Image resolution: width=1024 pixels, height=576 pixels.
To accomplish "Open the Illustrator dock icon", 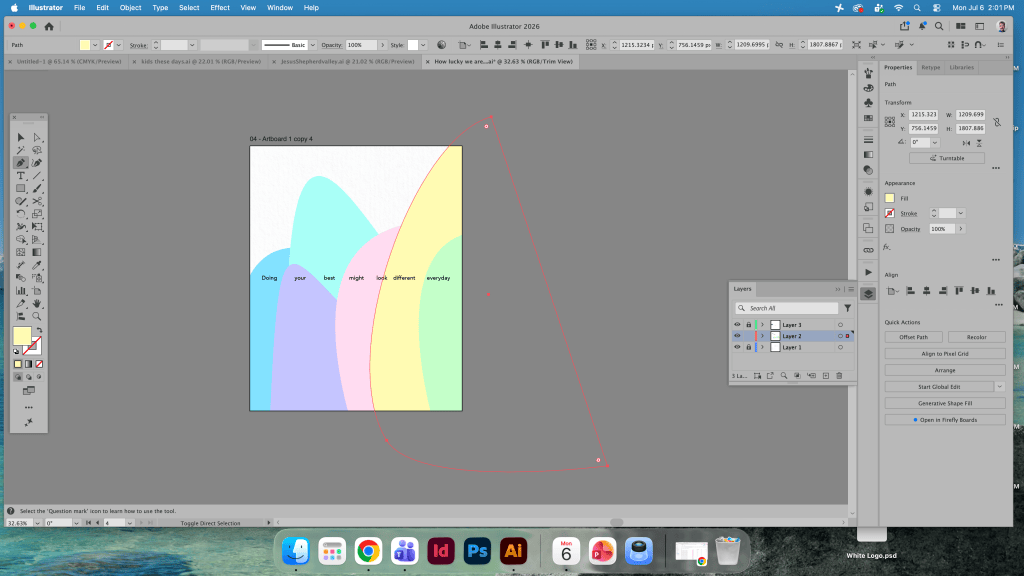I will click(x=513, y=551).
